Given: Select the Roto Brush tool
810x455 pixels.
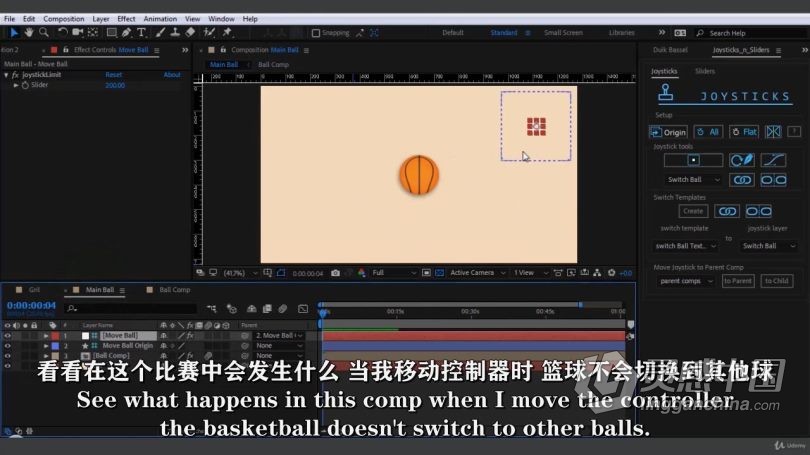Looking at the screenshot, I should point(209,33).
